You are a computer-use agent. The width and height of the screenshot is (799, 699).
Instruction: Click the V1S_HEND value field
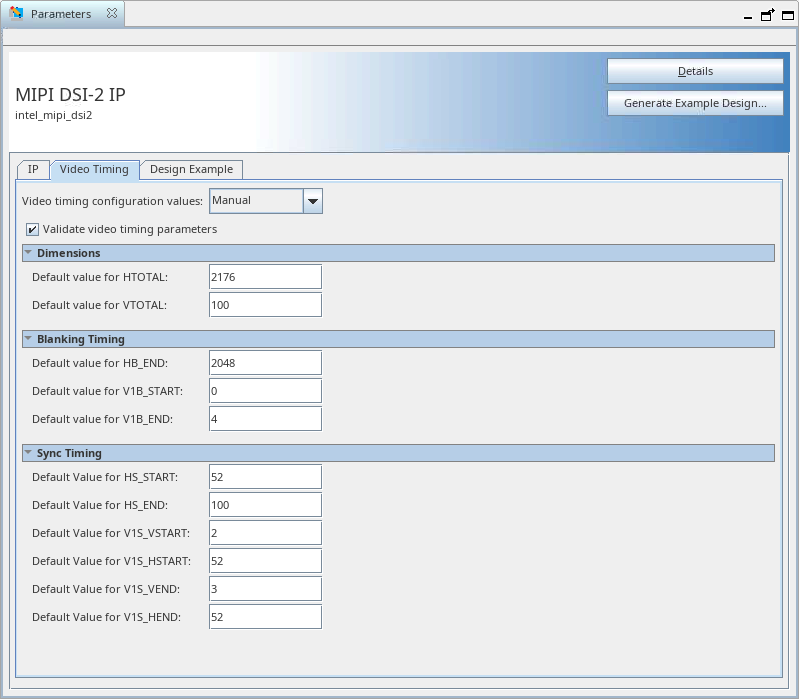(x=265, y=617)
